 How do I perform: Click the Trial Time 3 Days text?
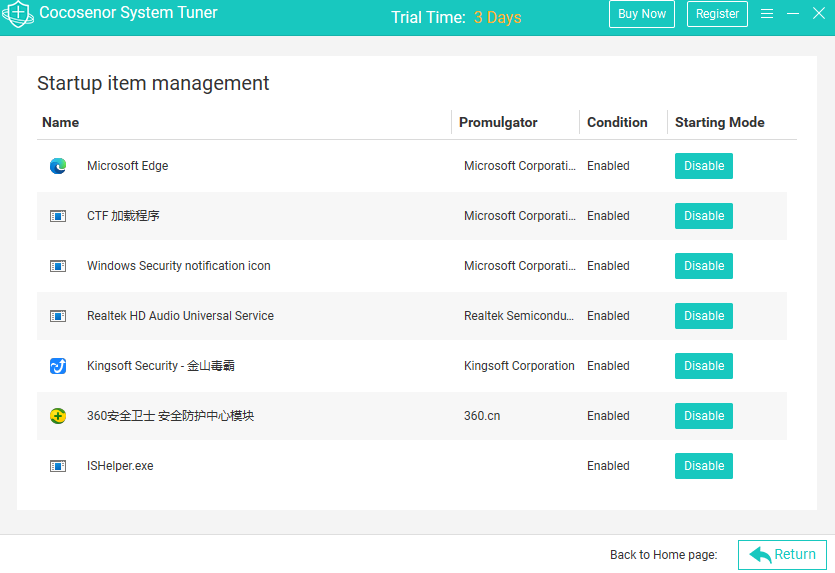(x=456, y=18)
